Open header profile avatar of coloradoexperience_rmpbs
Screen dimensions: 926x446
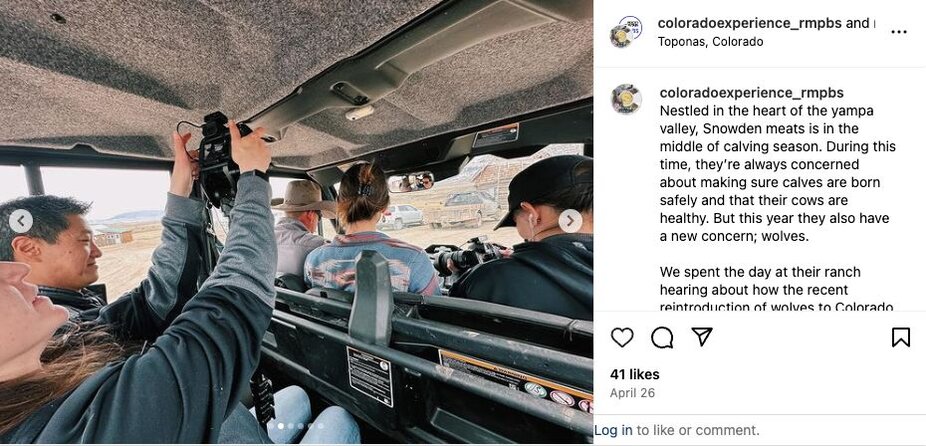[626, 32]
